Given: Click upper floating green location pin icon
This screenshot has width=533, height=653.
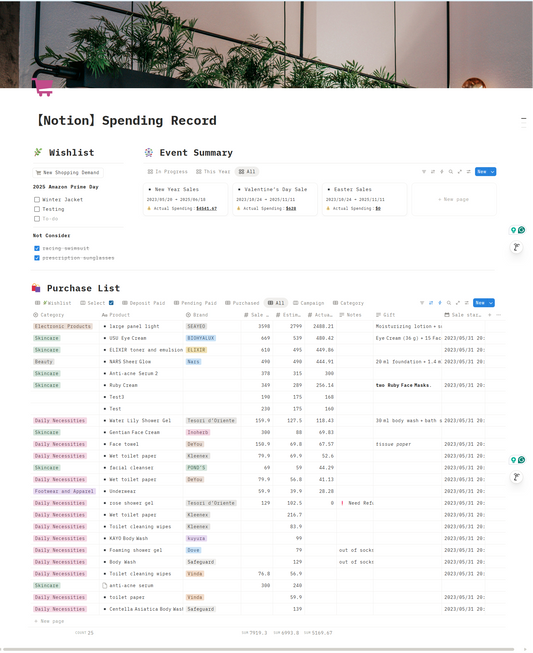Looking at the screenshot, I should tap(513, 230).
